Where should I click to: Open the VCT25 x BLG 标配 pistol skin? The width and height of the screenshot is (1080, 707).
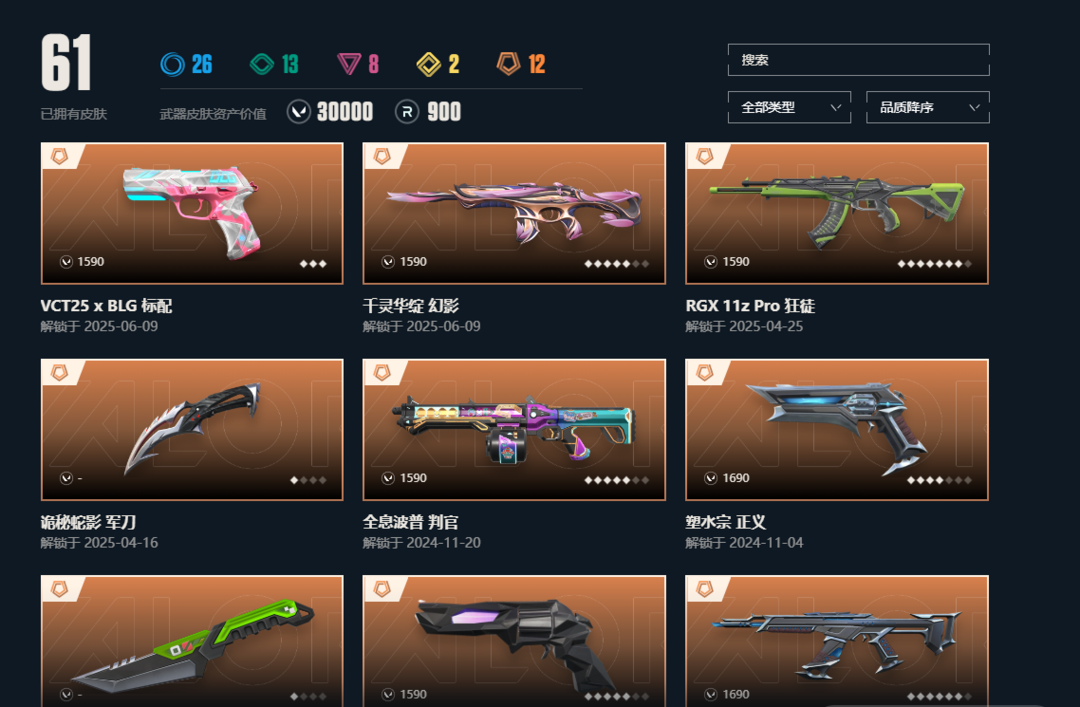pyautogui.click(x=192, y=214)
